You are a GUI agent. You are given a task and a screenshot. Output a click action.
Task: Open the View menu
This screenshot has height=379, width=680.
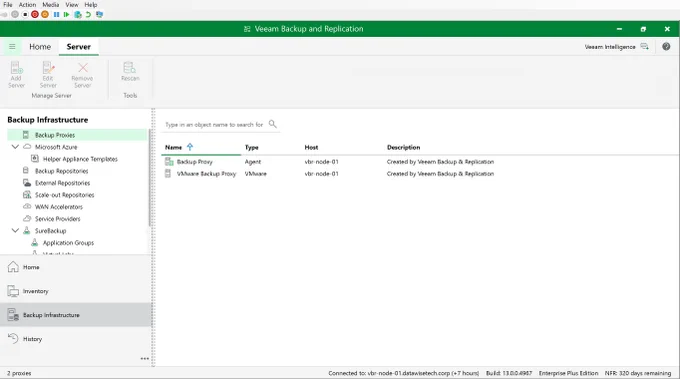[x=72, y=5]
